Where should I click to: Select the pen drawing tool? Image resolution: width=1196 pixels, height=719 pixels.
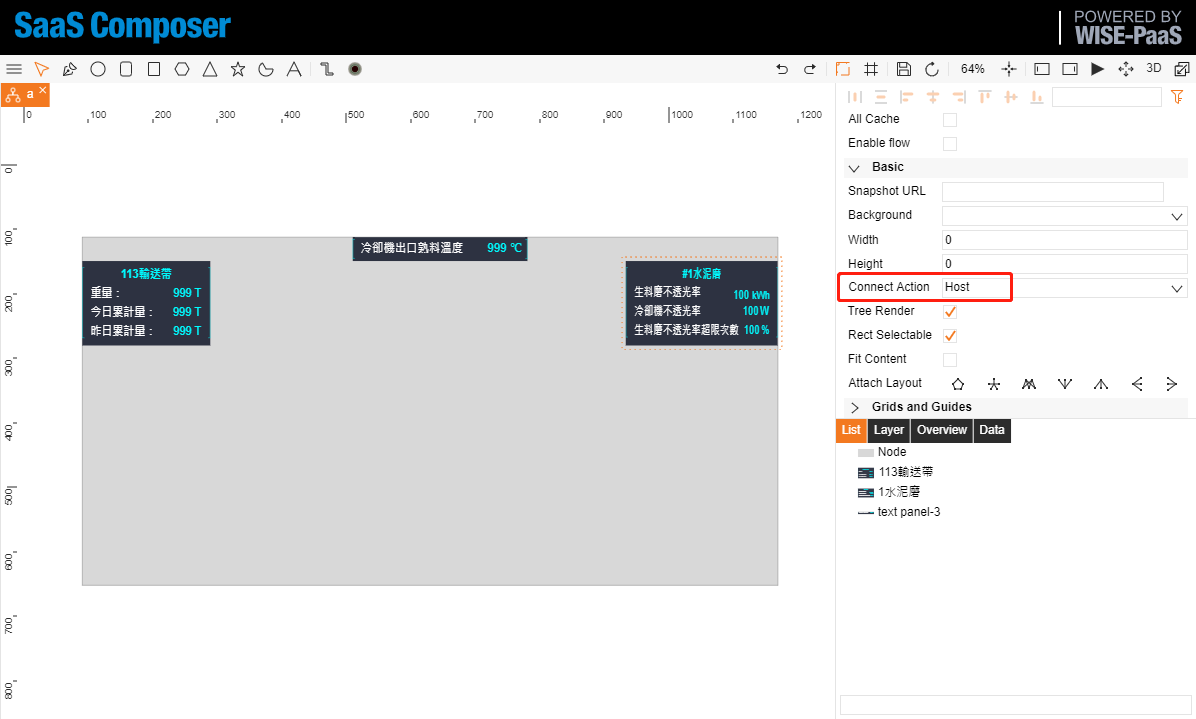[69, 69]
